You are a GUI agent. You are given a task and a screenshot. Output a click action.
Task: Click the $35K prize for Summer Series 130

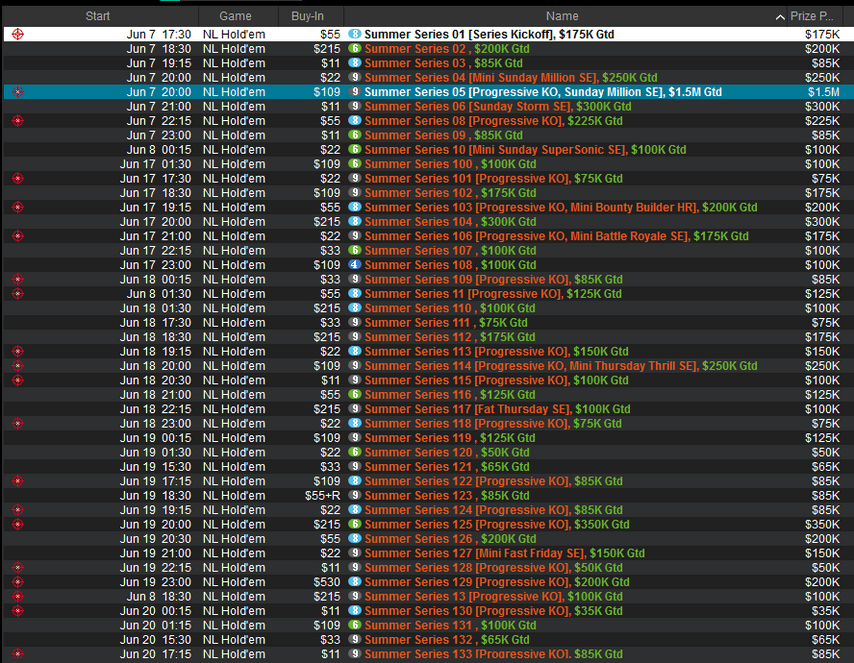click(826, 611)
